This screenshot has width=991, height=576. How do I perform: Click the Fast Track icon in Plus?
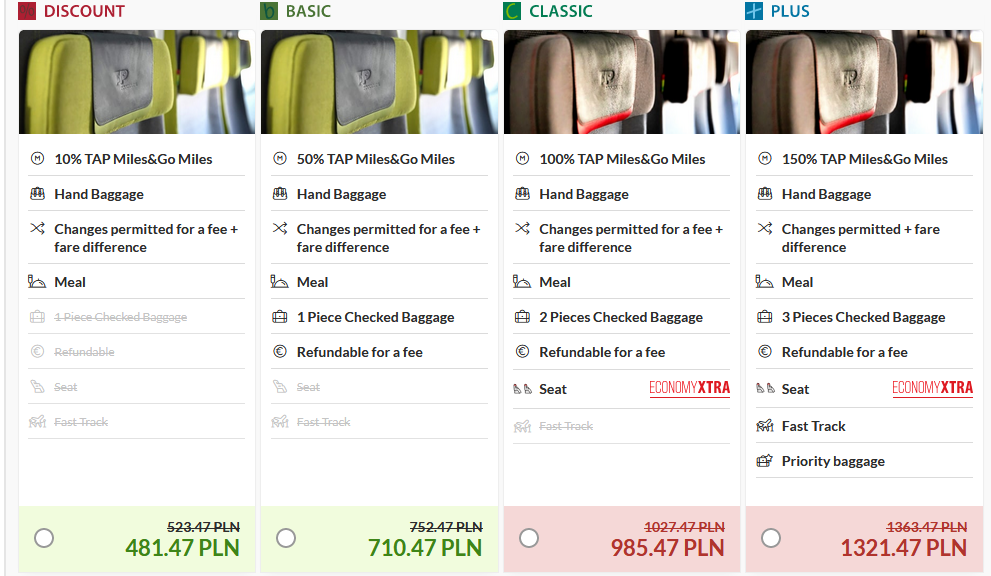pos(765,426)
